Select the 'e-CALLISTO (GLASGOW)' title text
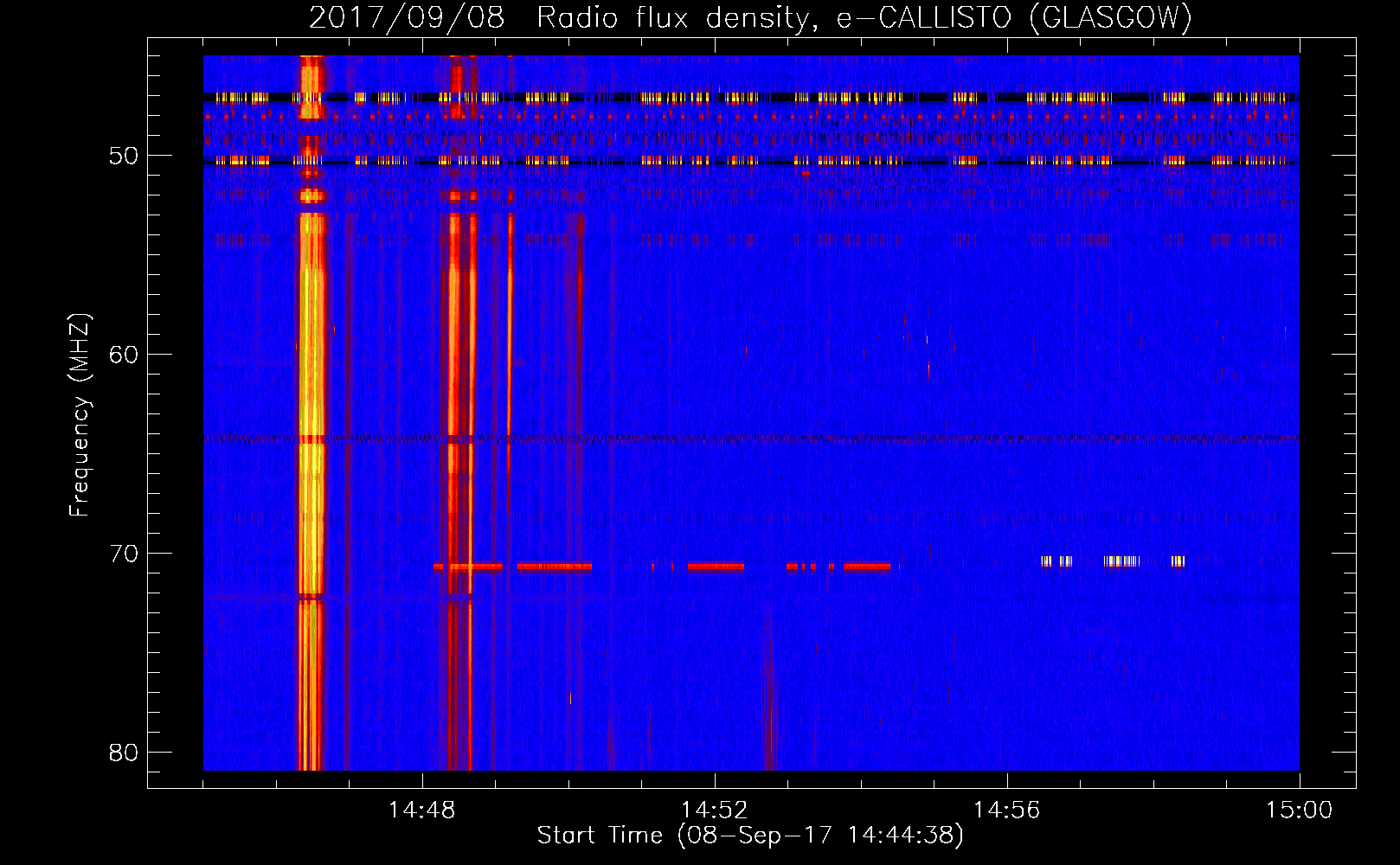 click(1014, 17)
